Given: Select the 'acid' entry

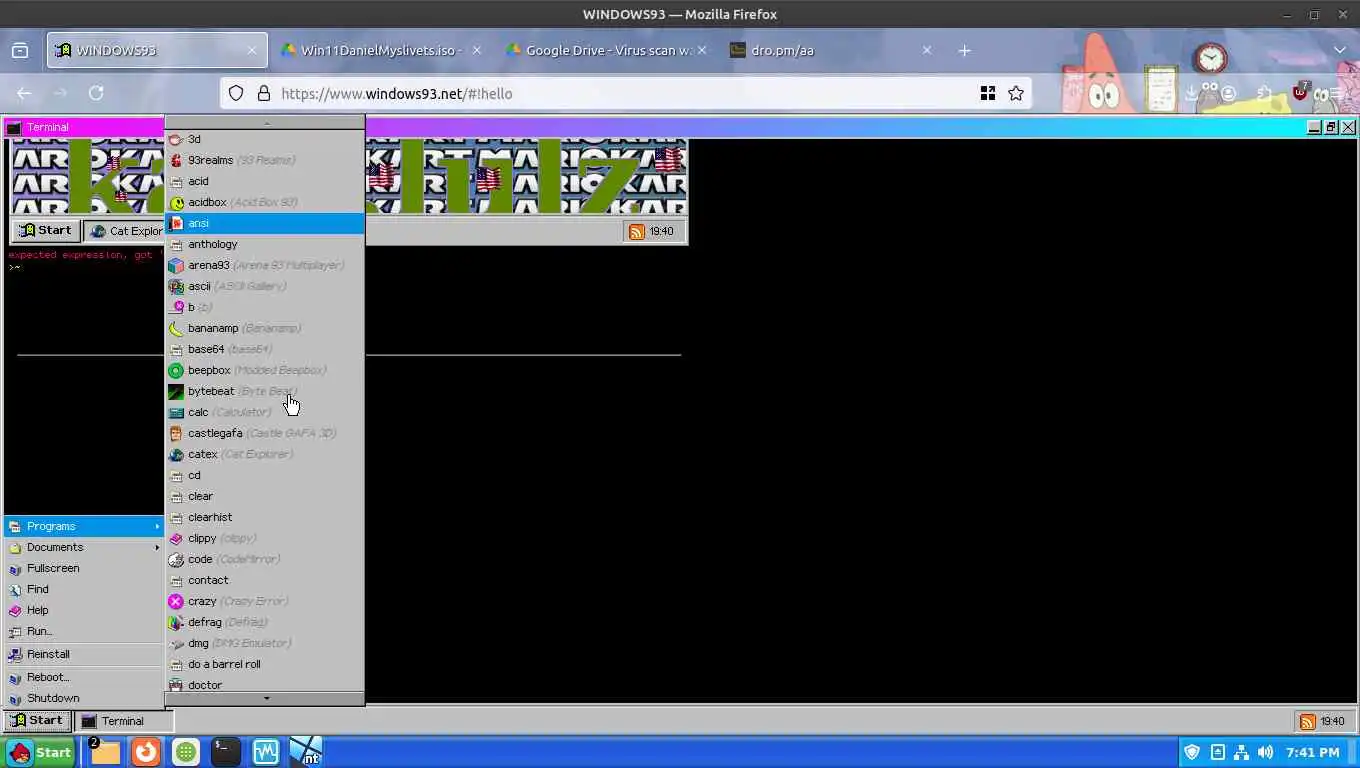Looking at the screenshot, I should tap(264, 181).
